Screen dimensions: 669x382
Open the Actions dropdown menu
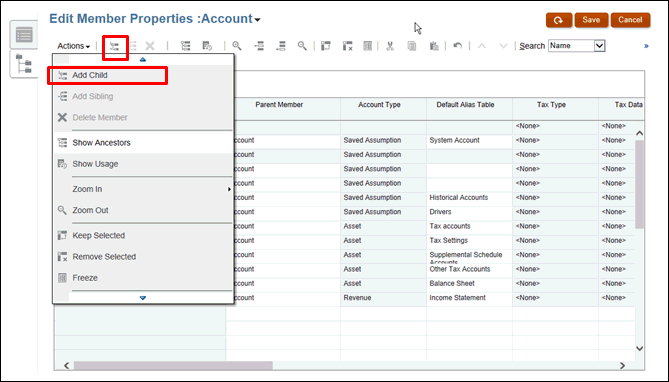coord(73,46)
